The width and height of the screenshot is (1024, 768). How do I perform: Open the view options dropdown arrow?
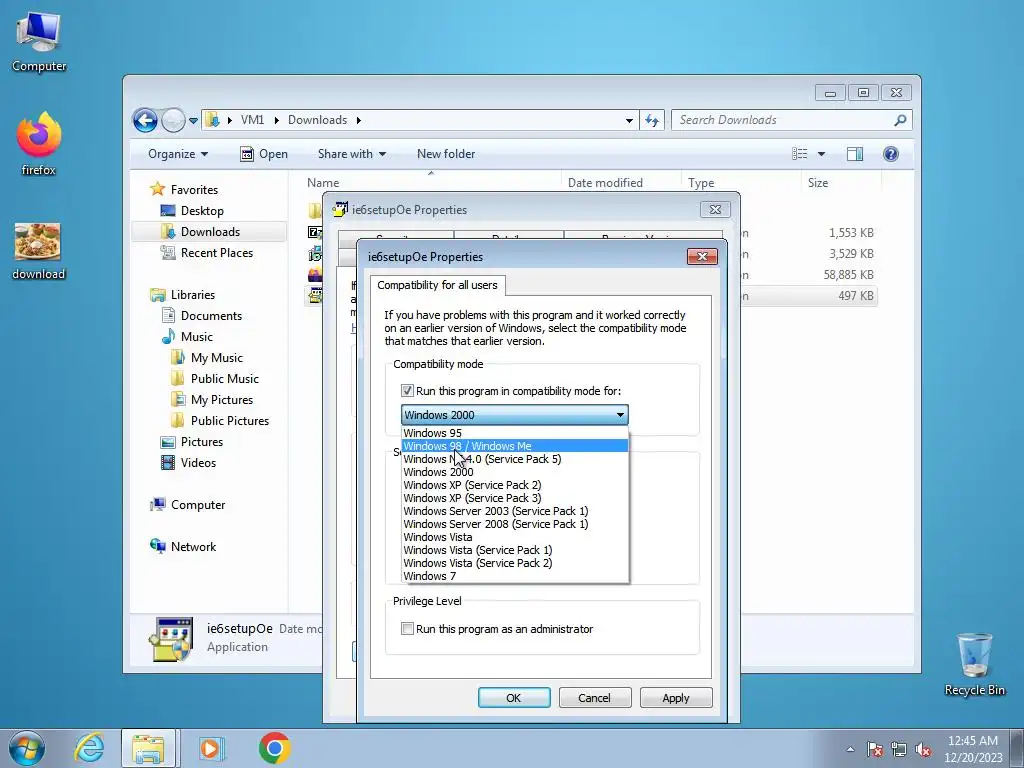(821, 154)
